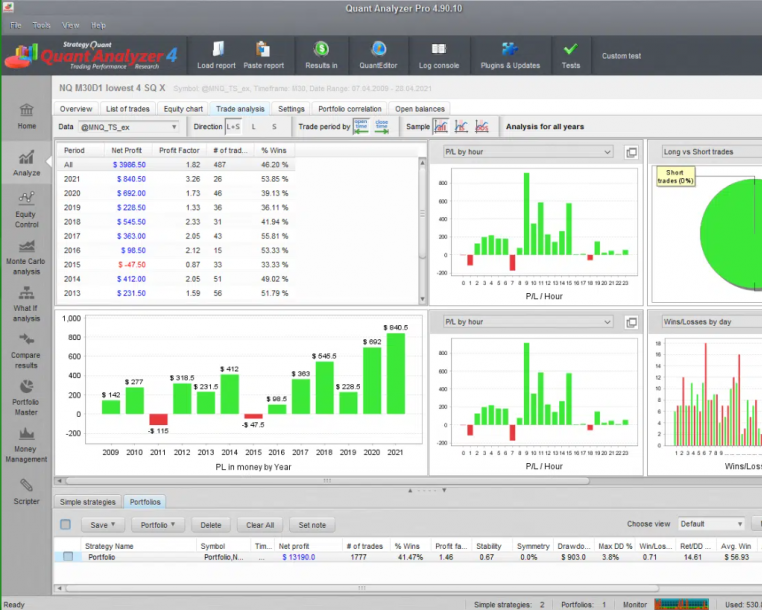Open the Results in currency icon
Image resolution: width=762 pixels, height=610 pixels.
click(x=321, y=49)
